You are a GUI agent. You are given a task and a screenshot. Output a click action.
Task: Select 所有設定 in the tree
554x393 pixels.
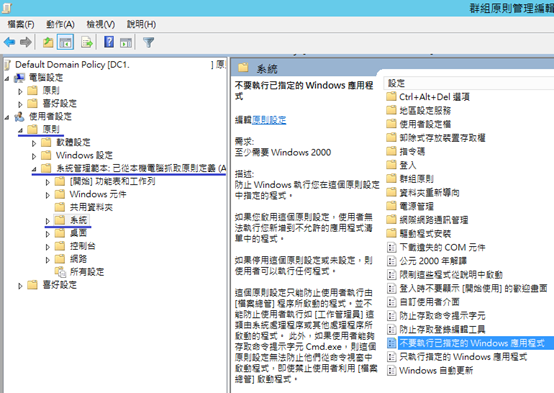[87, 272]
